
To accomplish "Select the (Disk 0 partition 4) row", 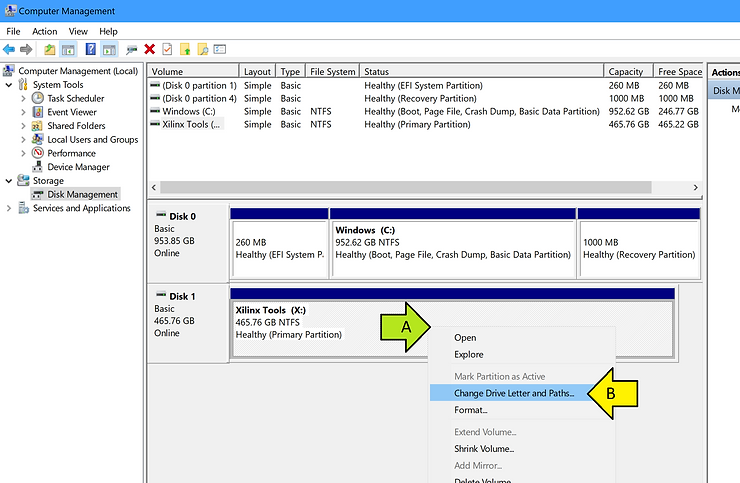I will [x=425, y=98].
